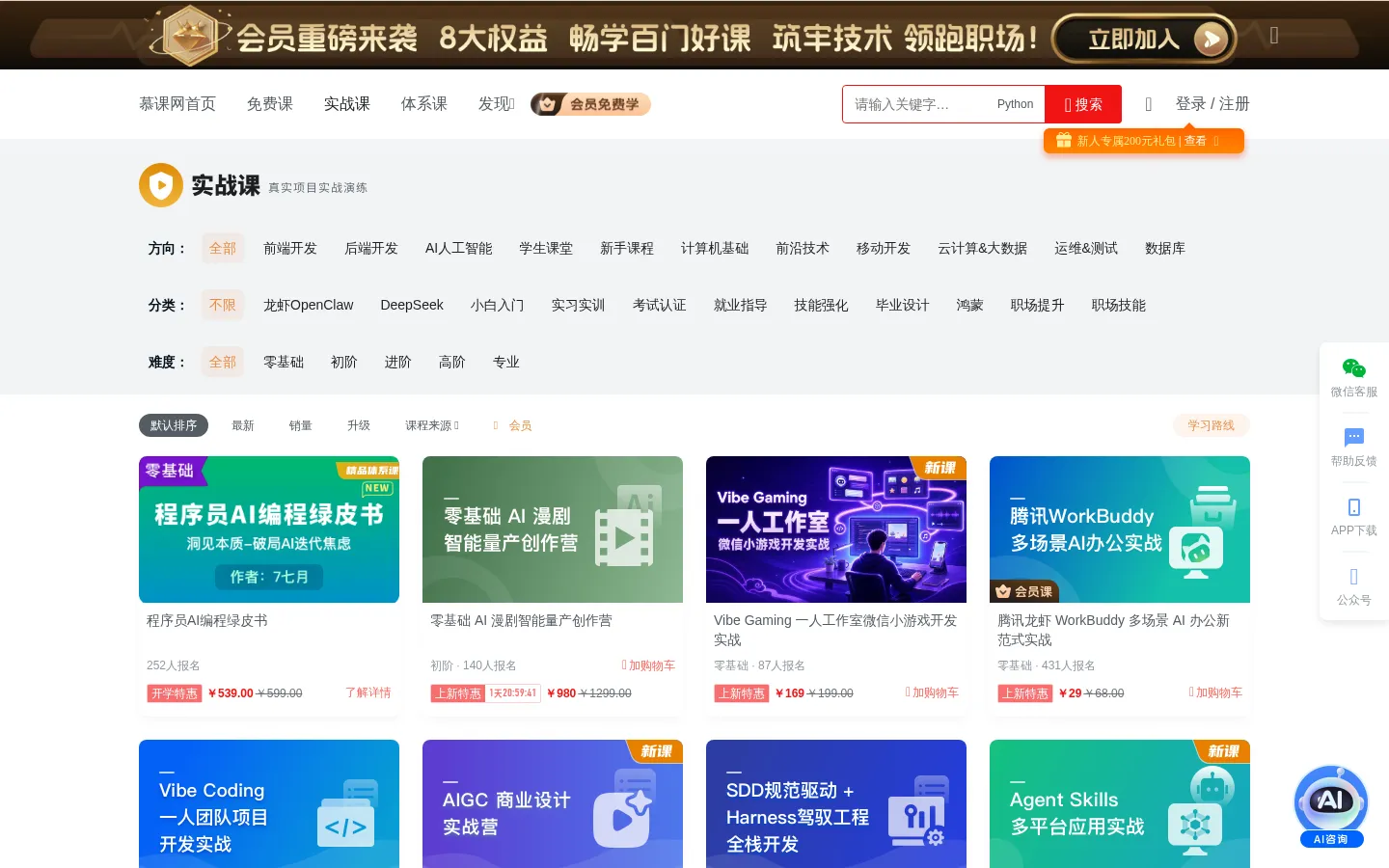Filter direction by 数据库
The image size is (1389, 868).
point(1165,249)
